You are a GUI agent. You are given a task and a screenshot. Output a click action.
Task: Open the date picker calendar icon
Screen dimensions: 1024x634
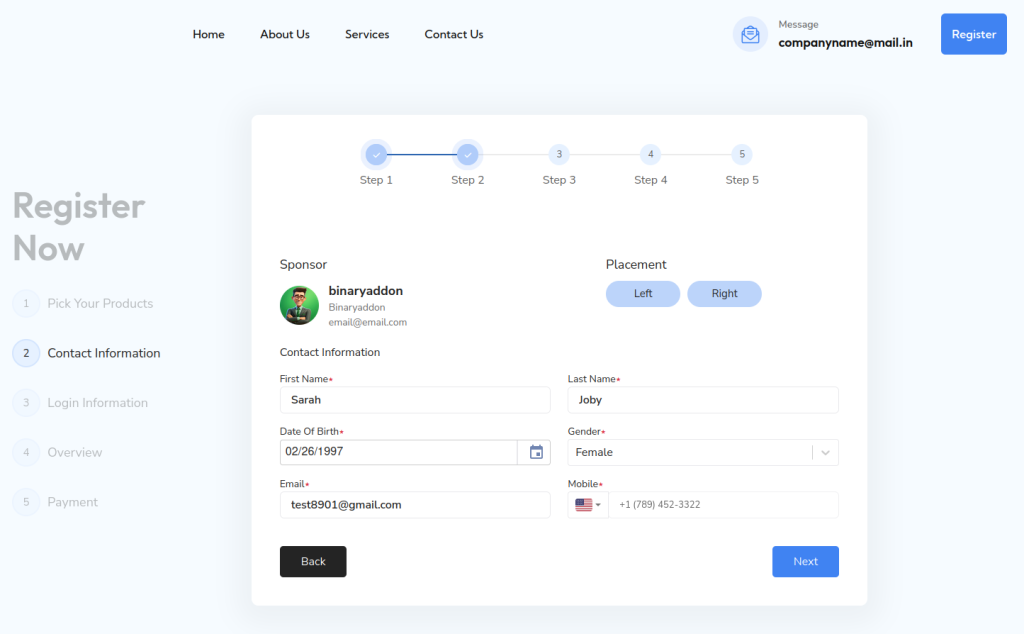[x=536, y=452]
